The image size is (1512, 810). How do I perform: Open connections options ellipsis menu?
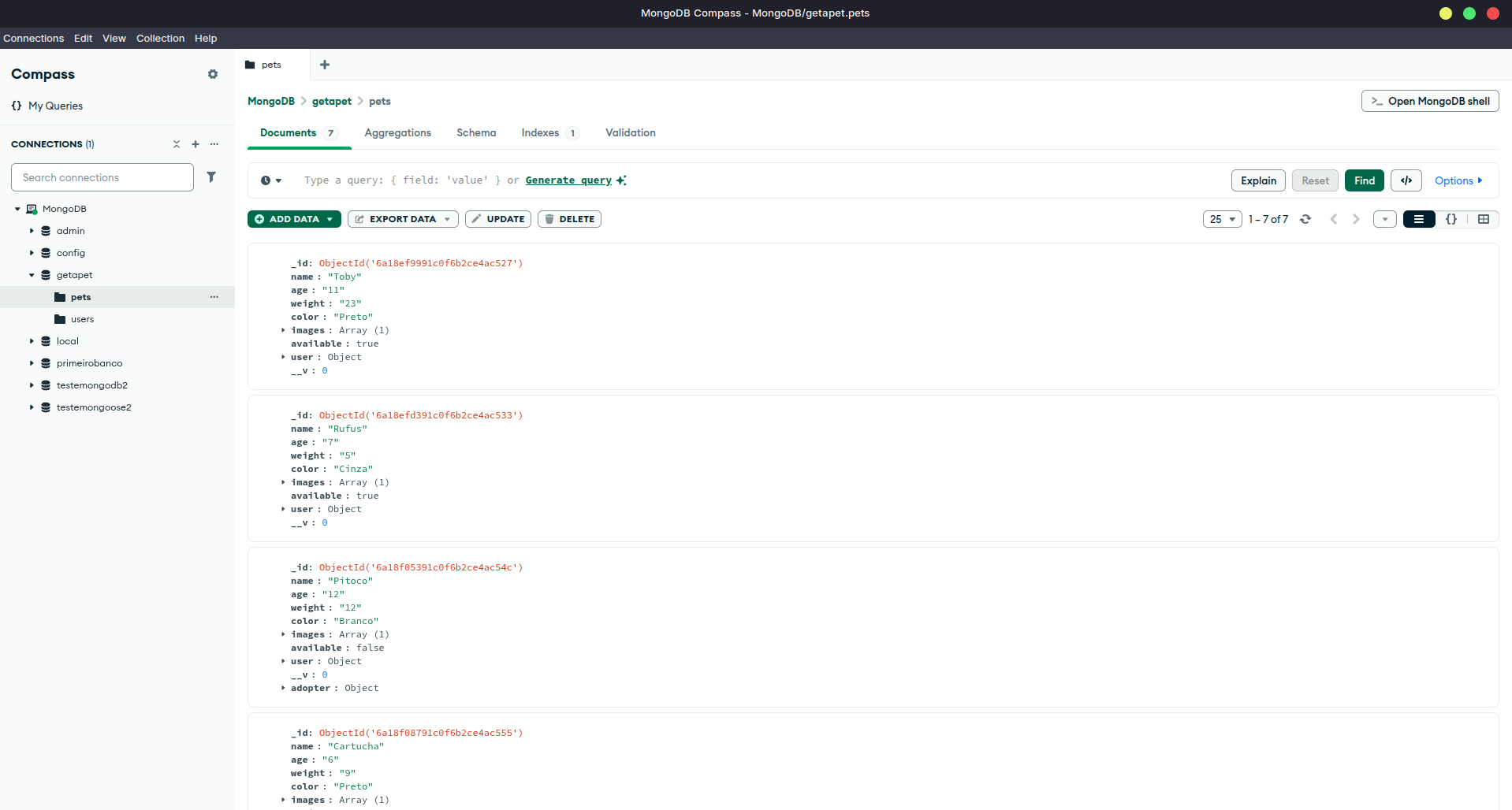click(214, 144)
